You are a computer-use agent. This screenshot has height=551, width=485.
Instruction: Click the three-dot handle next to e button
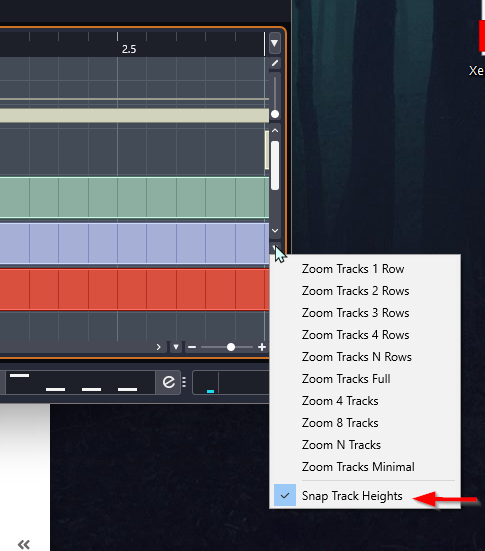(184, 382)
